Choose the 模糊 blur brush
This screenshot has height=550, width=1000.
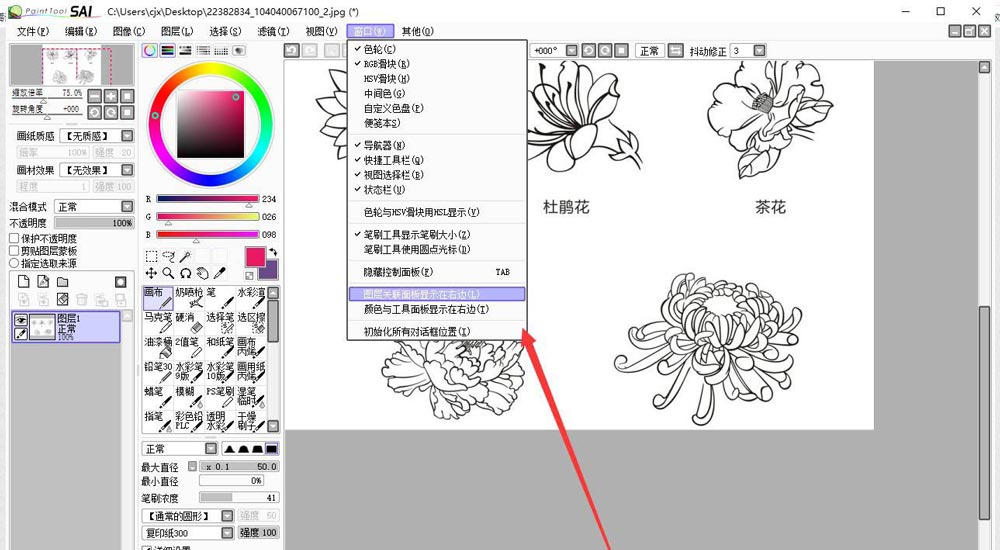[x=189, y=397]
